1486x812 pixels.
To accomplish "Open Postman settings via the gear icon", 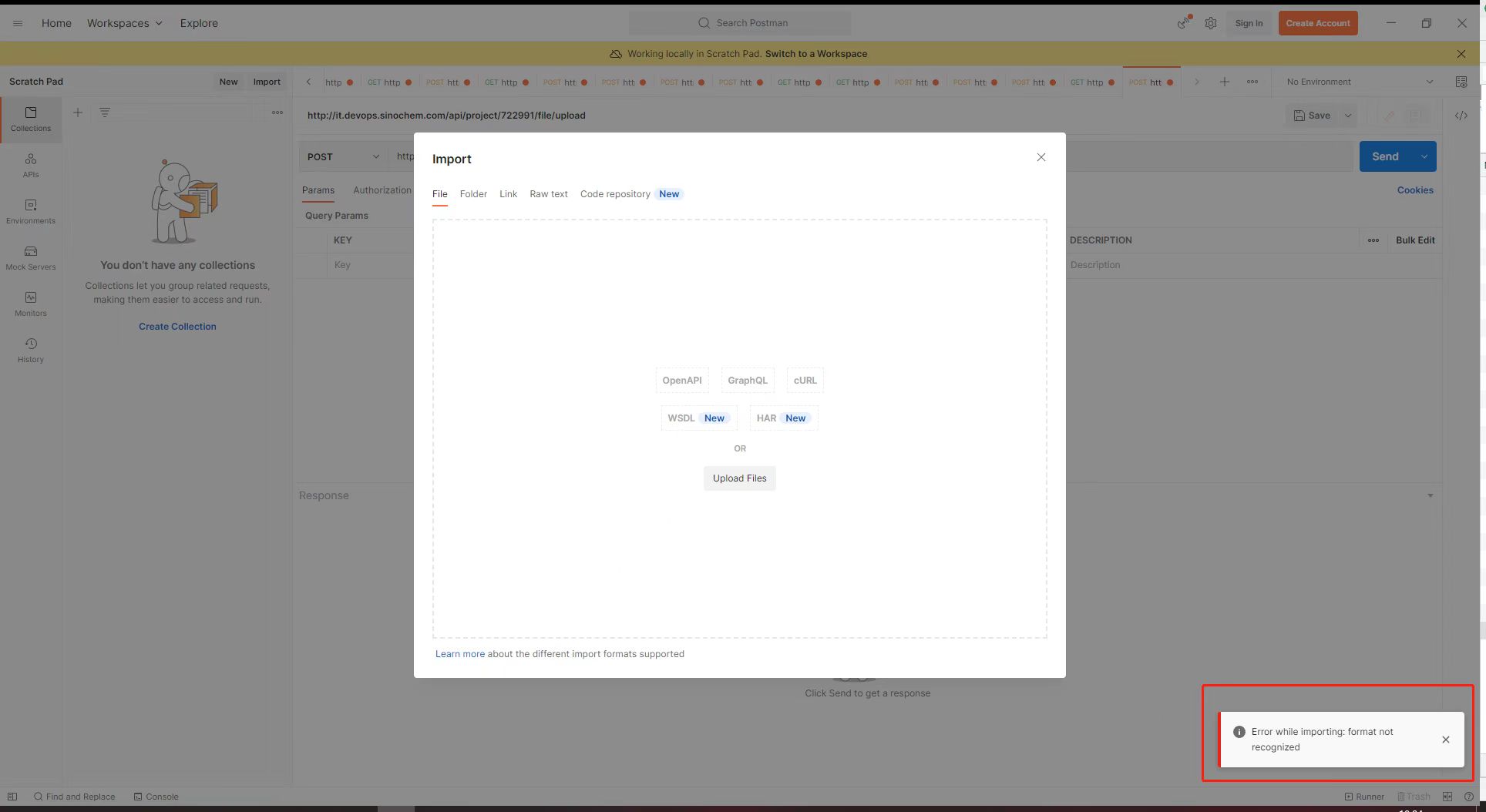I will point(1210,23).
